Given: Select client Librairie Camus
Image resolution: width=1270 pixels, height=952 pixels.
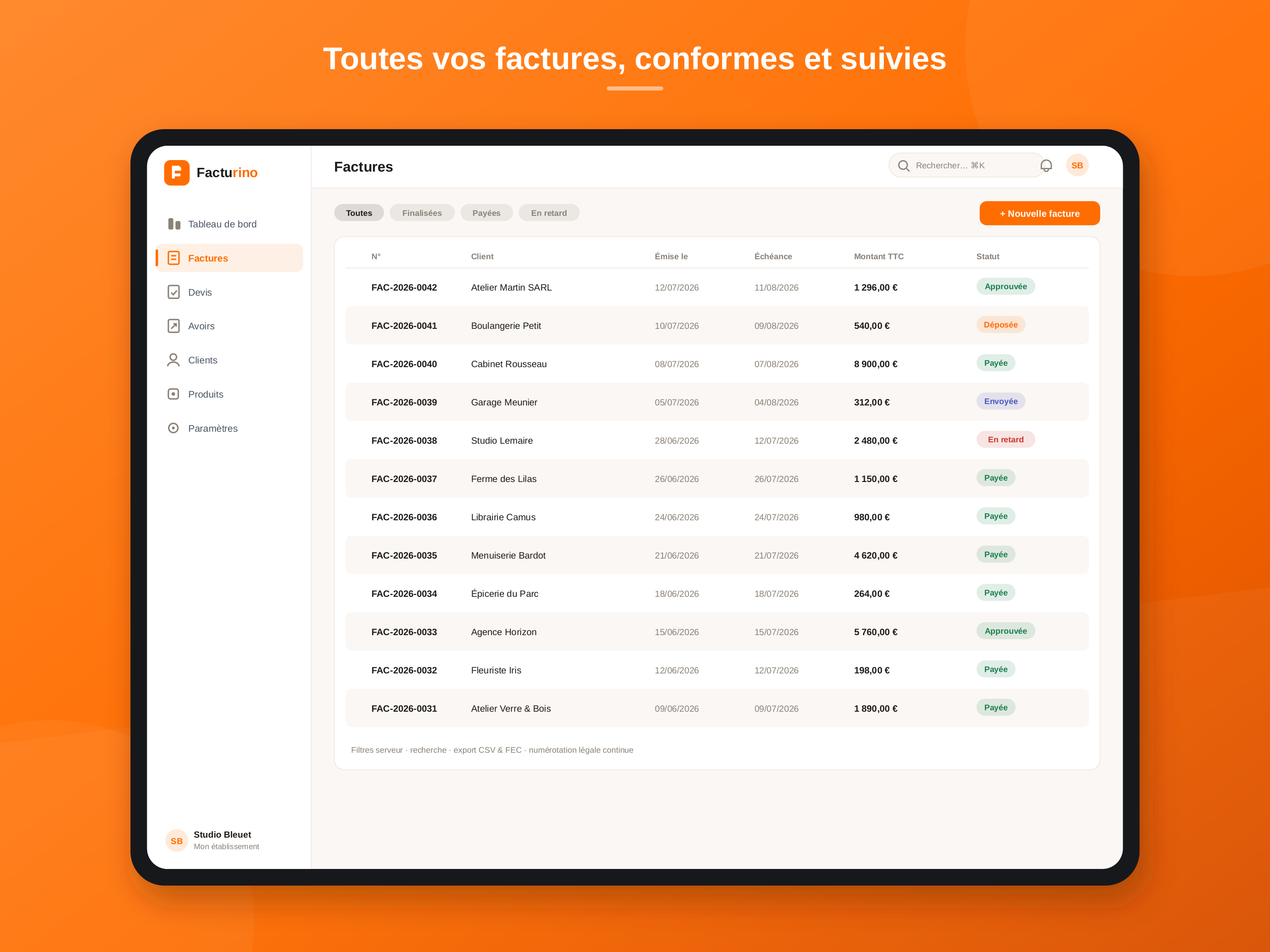Looking at the screenshot, I should [x=503, y=517].
